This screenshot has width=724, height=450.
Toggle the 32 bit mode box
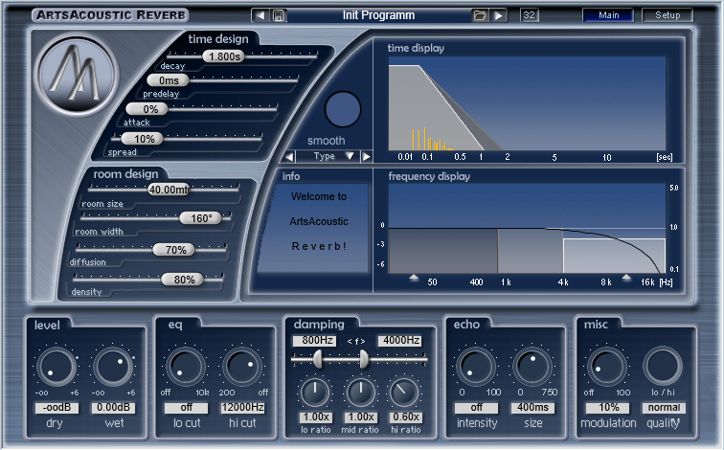pyautogui.click(x=529, y=15)
